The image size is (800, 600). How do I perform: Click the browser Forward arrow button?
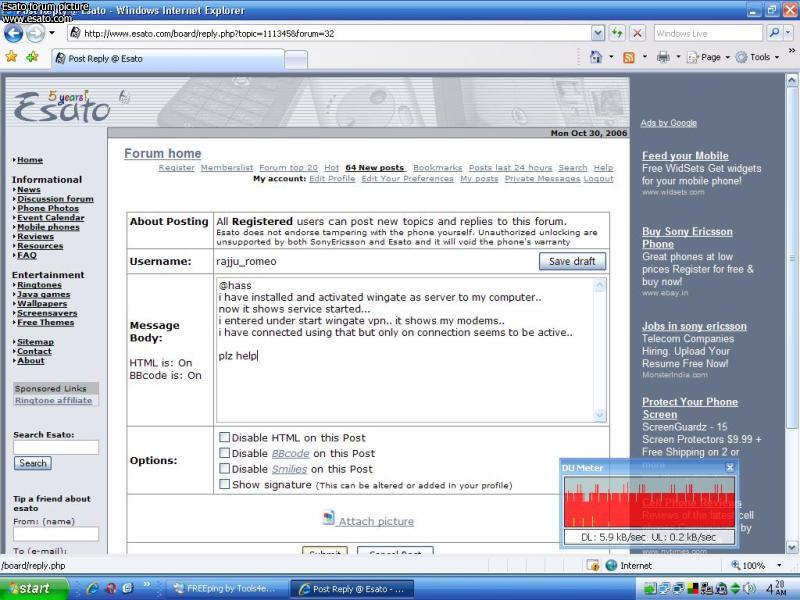[35, 34]
